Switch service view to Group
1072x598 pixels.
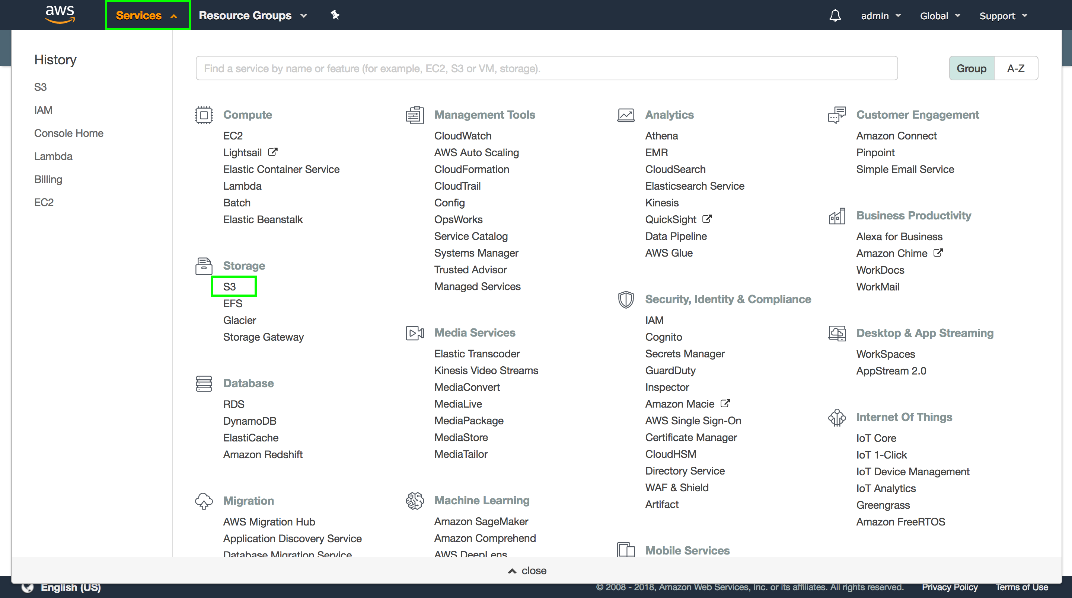[x=971, y=68]
